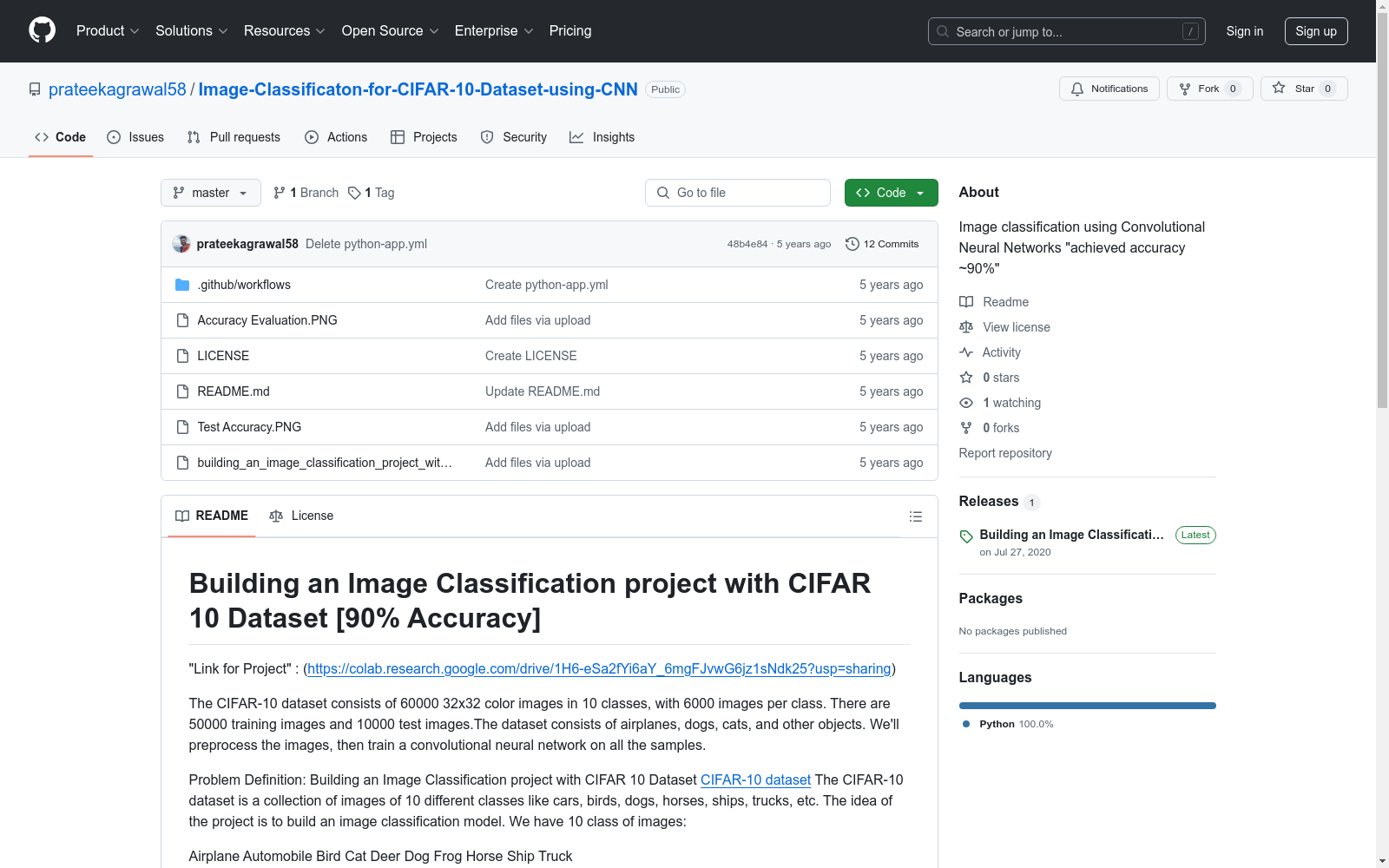Click file icon for Test Accuracy.PNG

coord(182,427)
